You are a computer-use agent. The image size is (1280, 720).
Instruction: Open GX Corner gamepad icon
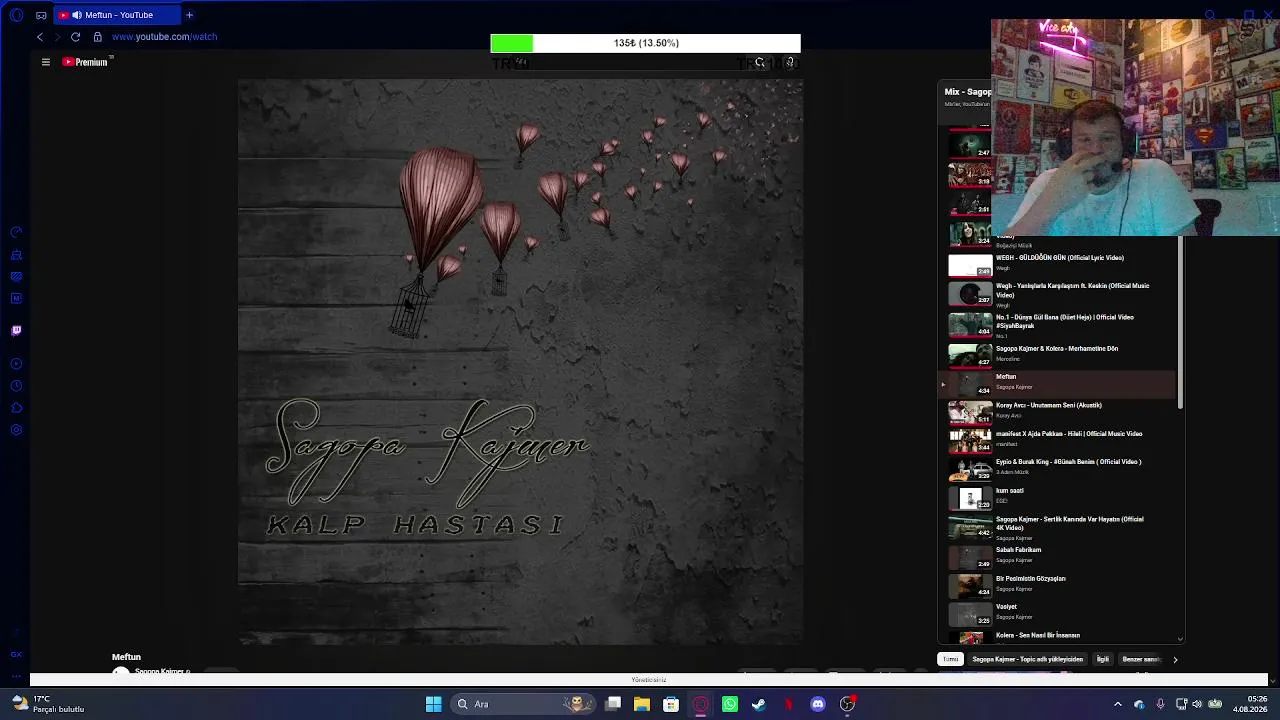pos(41,15)
